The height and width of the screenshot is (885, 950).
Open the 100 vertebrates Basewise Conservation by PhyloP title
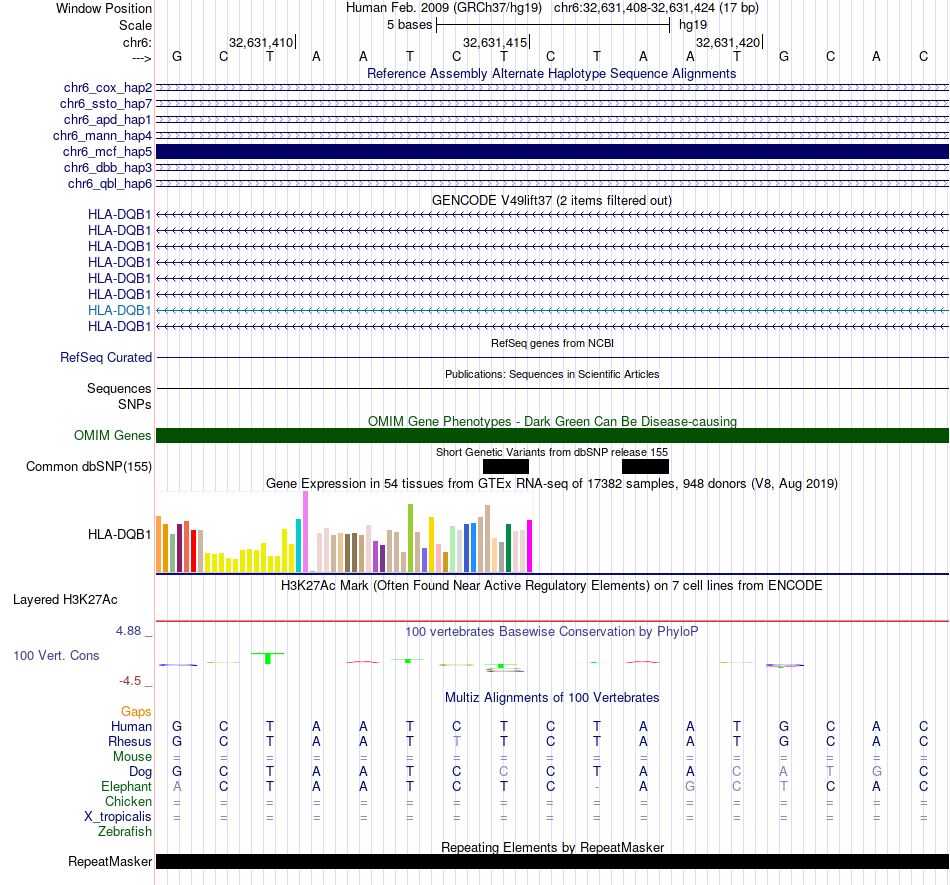coord(551,632)
